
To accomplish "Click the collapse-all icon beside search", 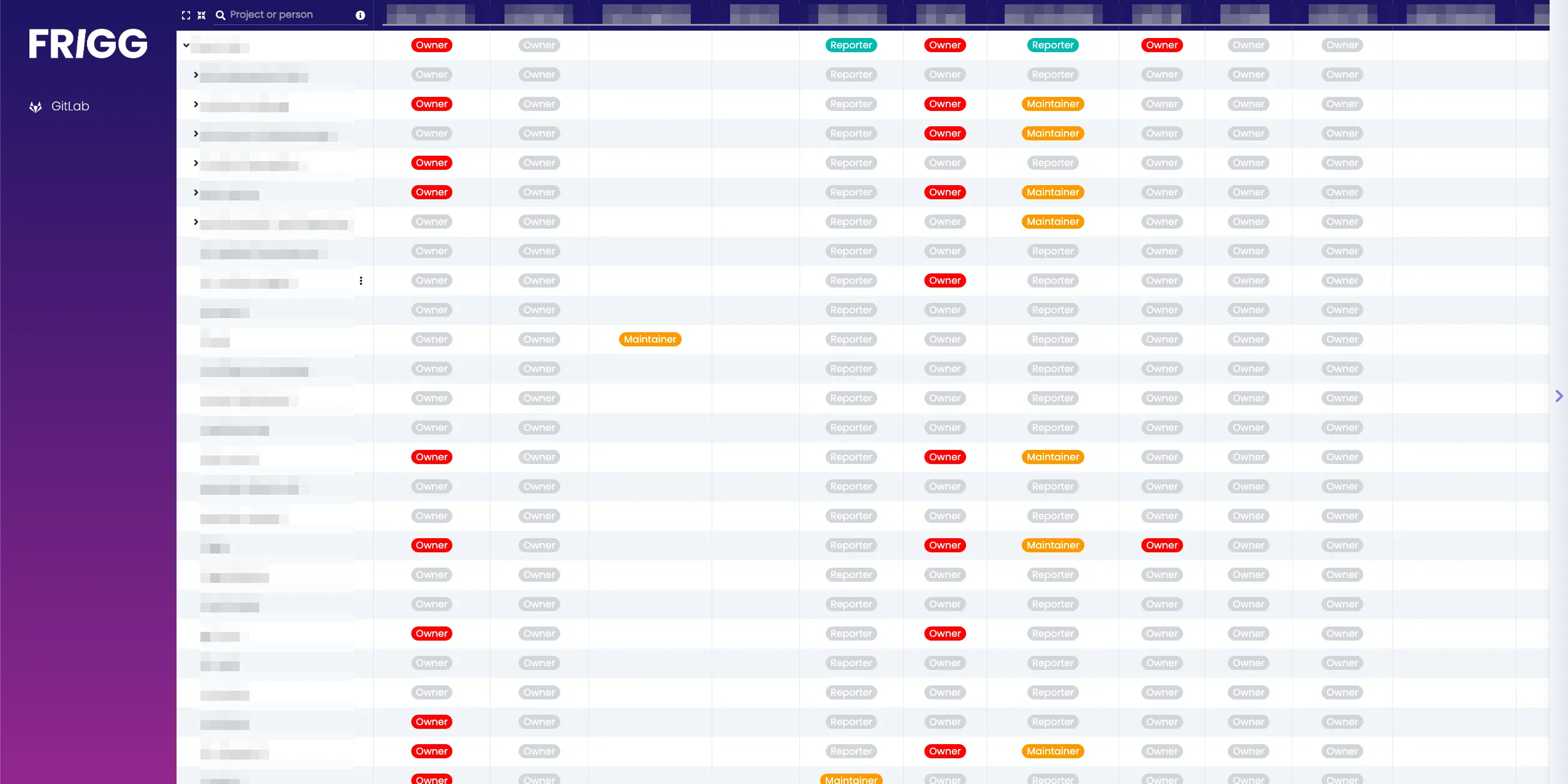I will (x=201, y=15).
